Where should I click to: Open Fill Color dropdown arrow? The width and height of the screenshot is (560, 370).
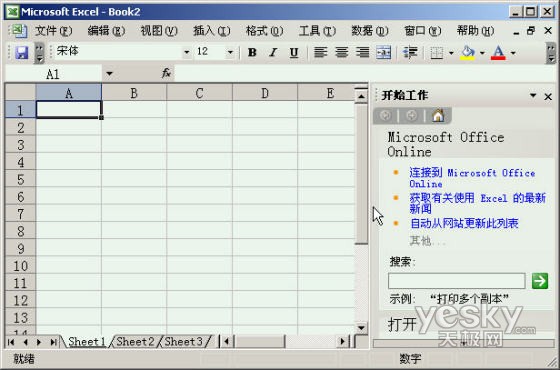(x=482, y=53)
